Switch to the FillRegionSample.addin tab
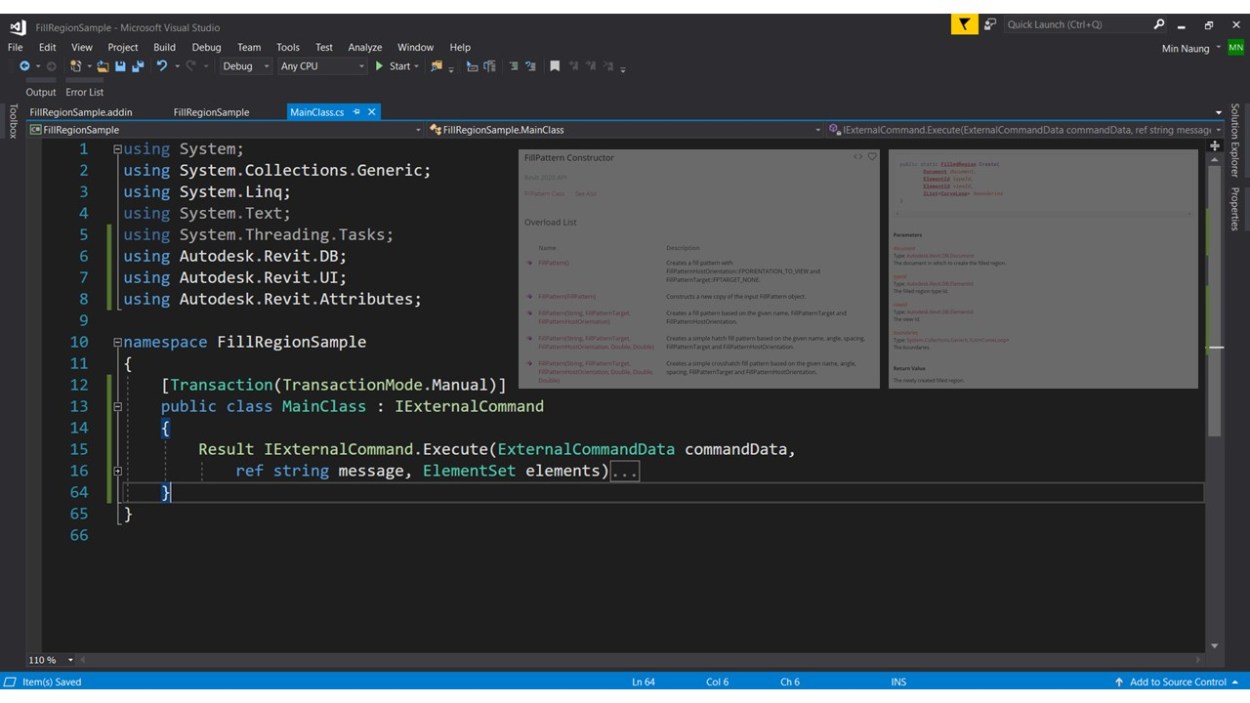This screenshot has width=1250, height=703. point(81,112)
